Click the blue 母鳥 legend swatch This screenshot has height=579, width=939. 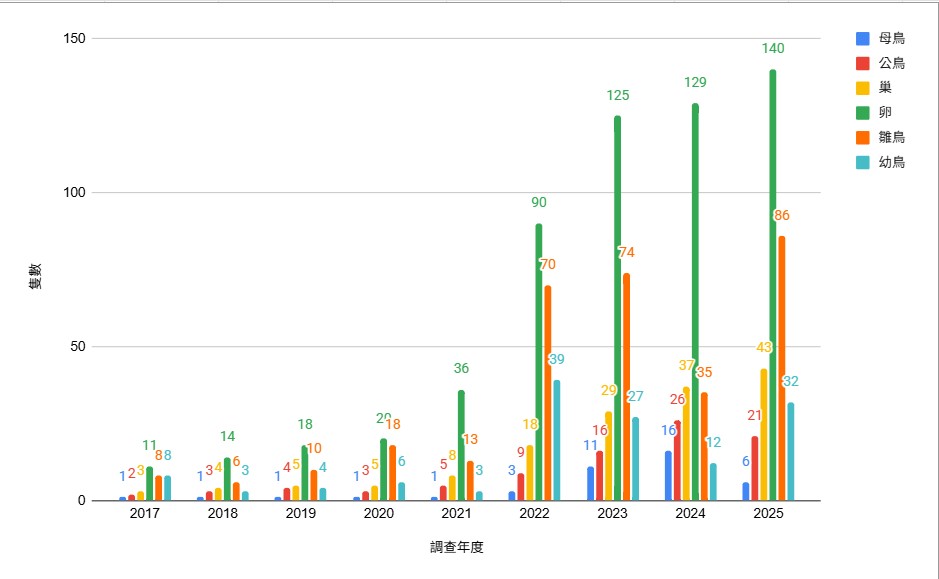pyautogui.click(x=862, y=39)
